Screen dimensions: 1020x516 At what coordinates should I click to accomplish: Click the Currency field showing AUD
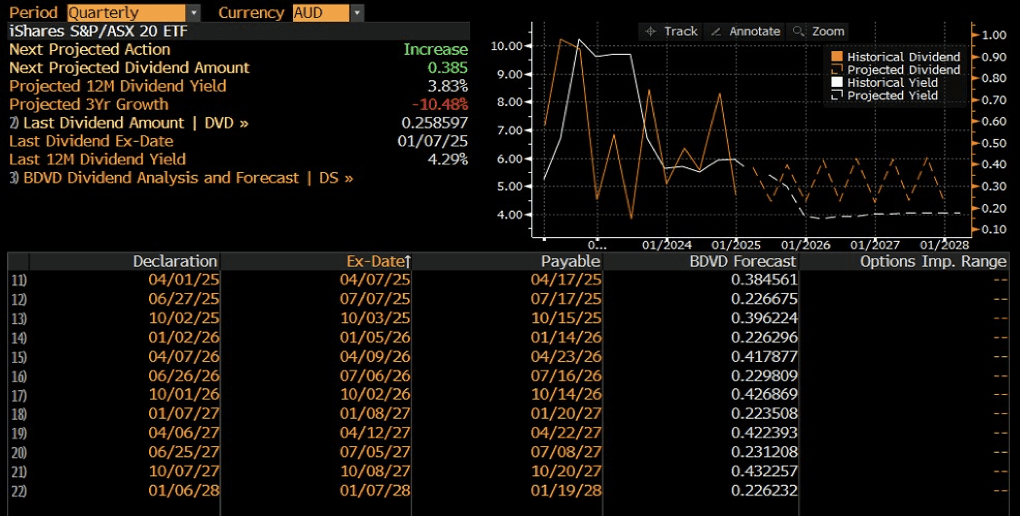(x=321, y=12)
